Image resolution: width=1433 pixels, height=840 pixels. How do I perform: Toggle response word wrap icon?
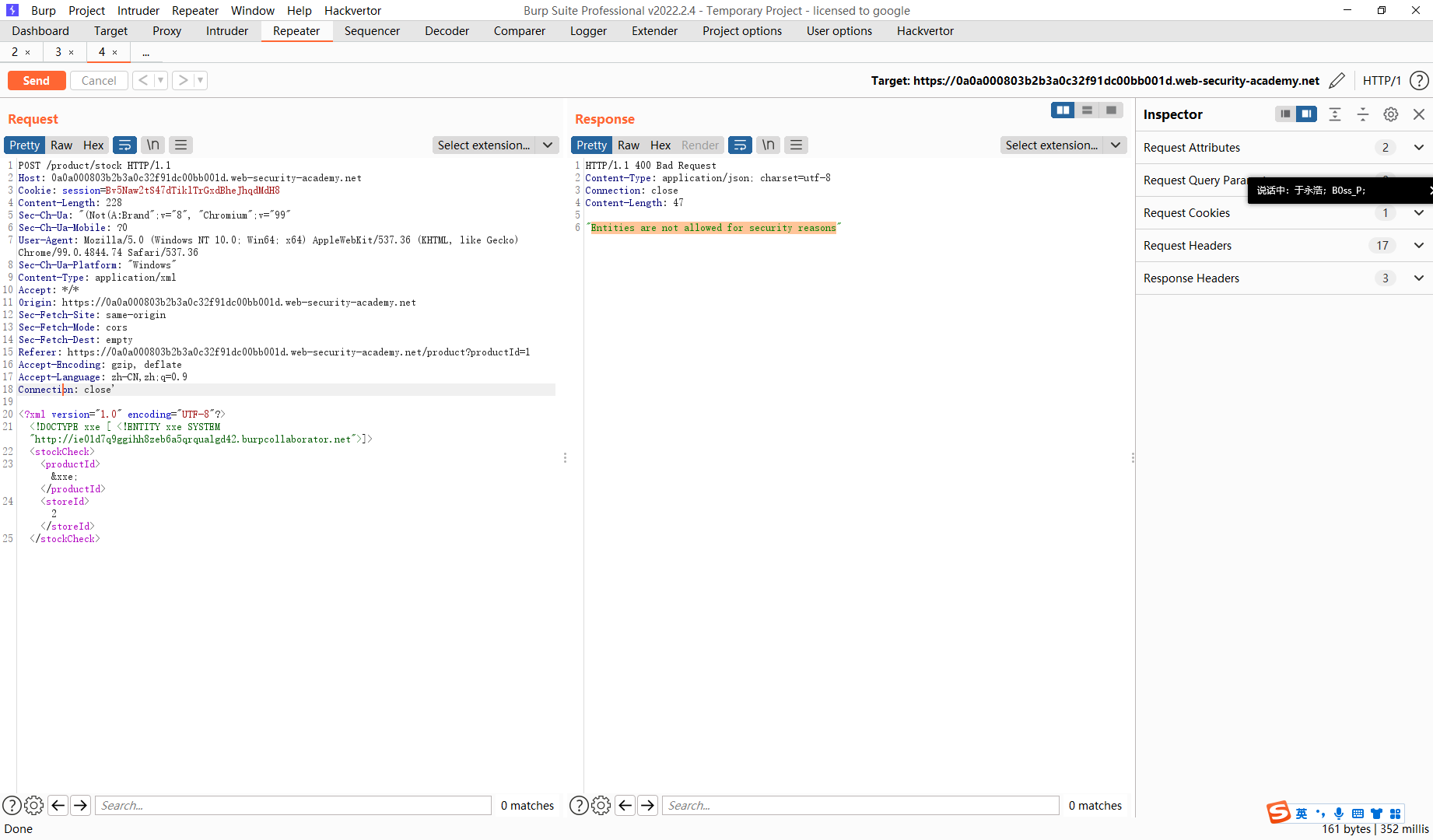tap(740, 145)
